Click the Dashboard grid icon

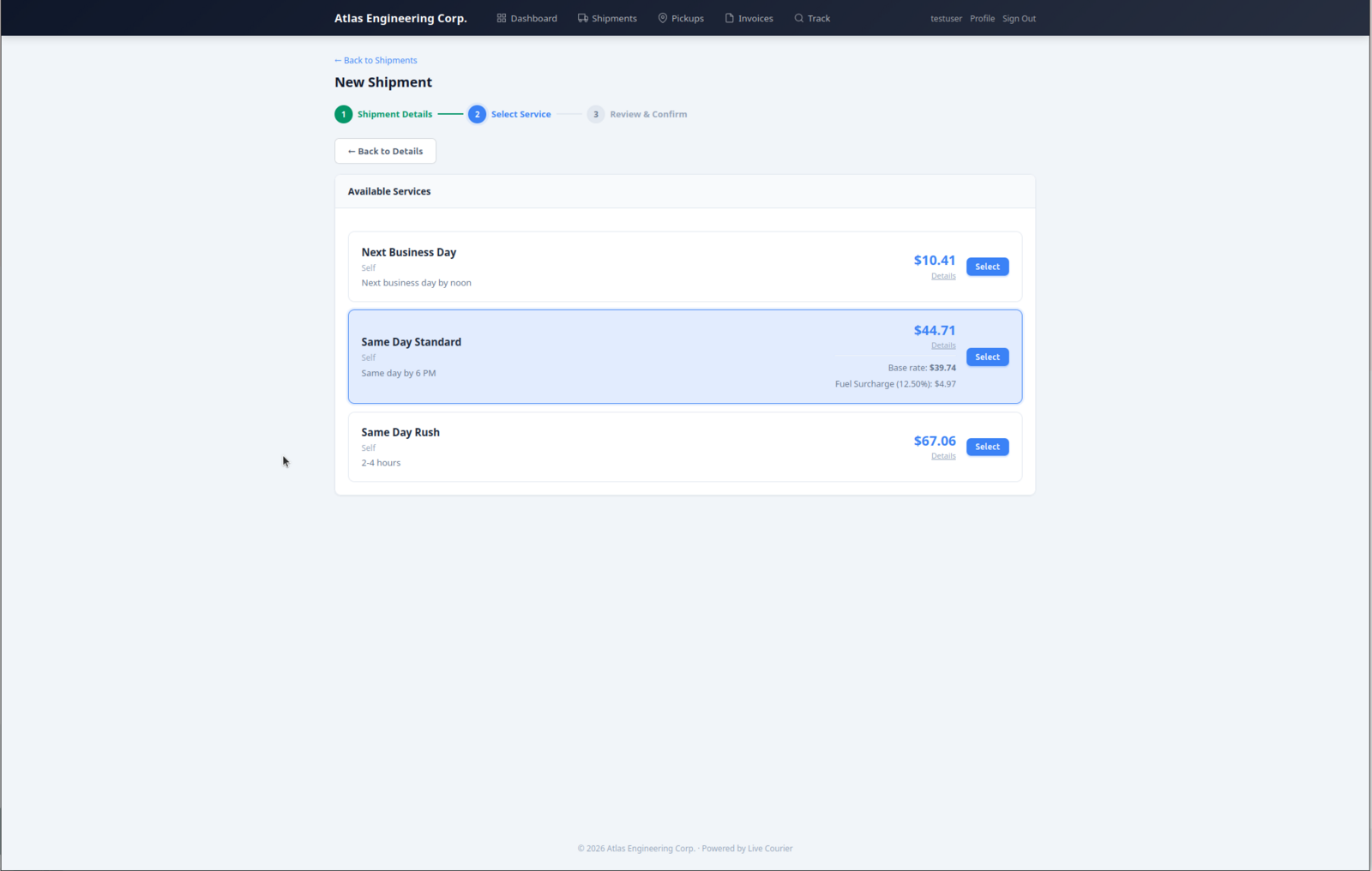(x=502, y=18)
